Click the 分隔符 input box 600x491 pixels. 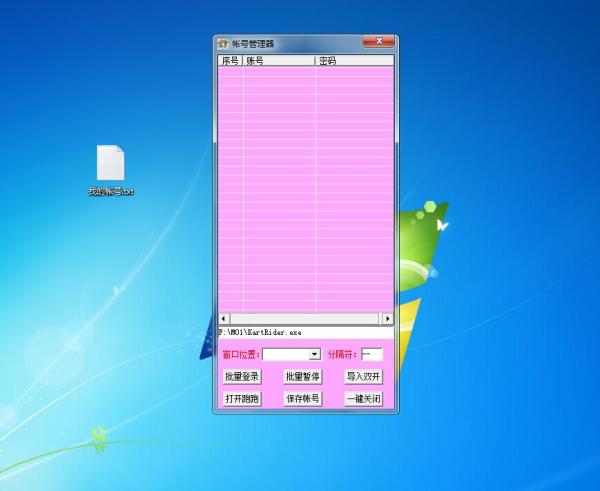[x=372, y=354]
